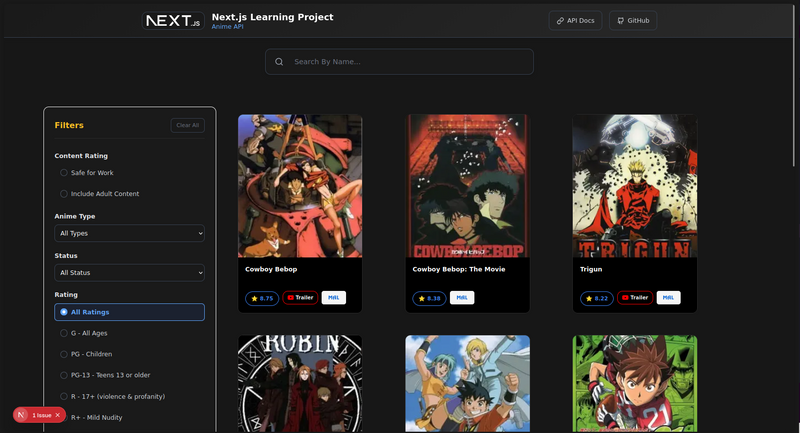Click the magnifier icon in the search bar
The image size is (800, 433).
tap(279, 62)
